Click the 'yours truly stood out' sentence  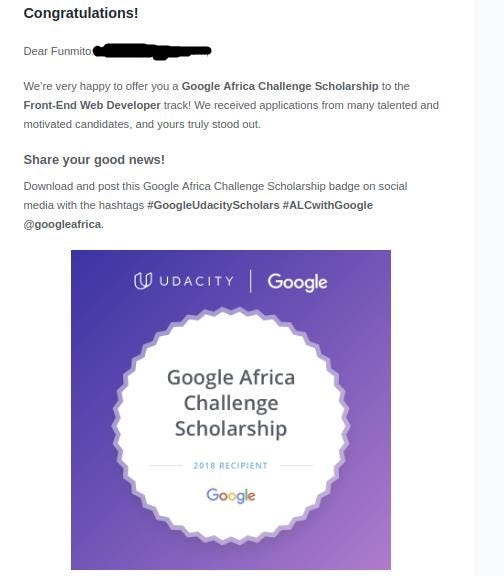tap(209, 124)
